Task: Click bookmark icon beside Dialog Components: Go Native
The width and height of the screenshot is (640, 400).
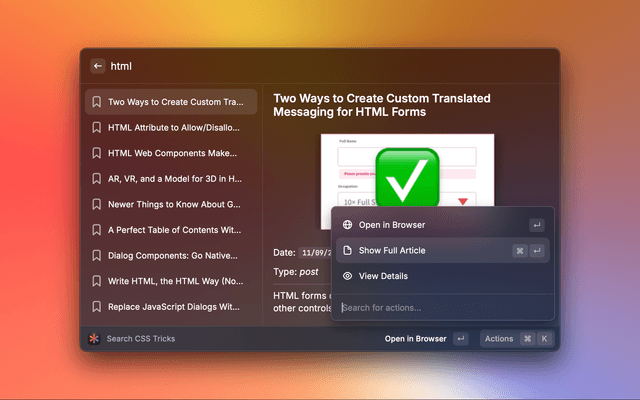Action: [96, 255]
